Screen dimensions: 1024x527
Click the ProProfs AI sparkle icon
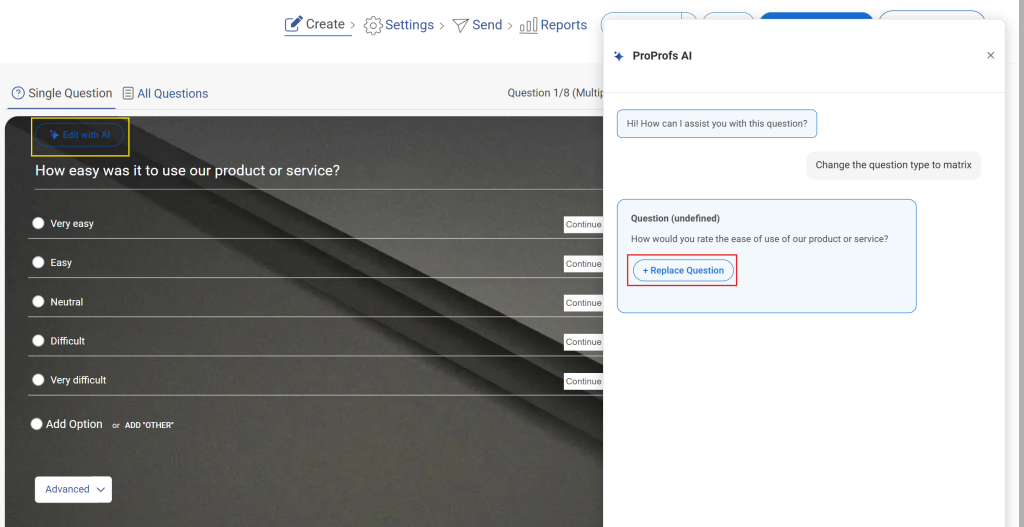(x=619, y=56)
